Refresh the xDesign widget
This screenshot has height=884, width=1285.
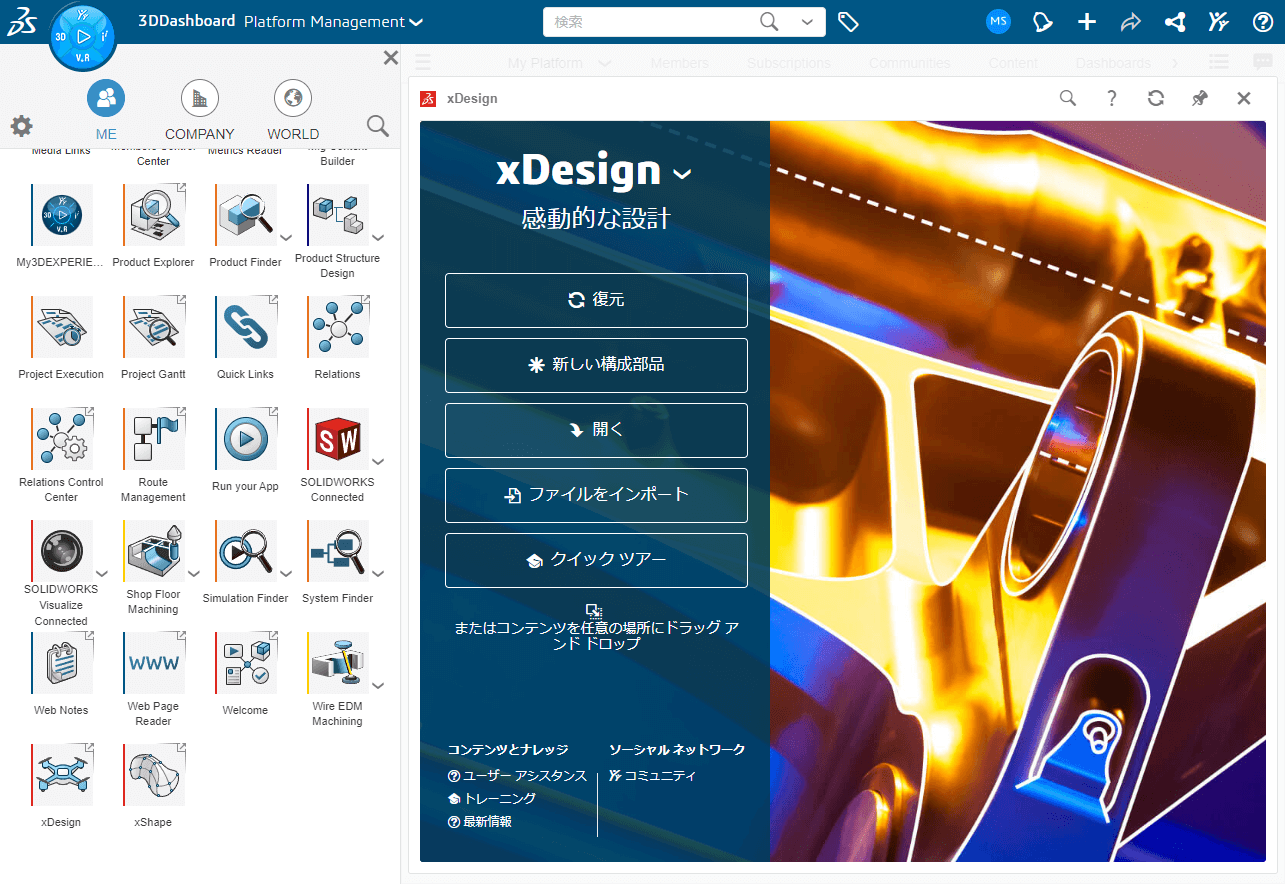(x=1155, y=98)
